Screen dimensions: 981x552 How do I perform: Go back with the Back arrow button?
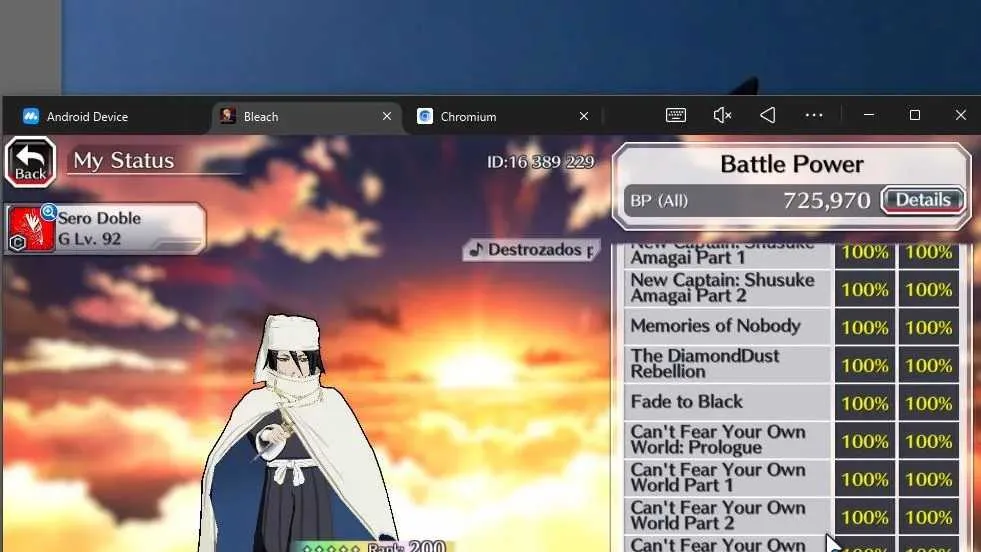31,163
